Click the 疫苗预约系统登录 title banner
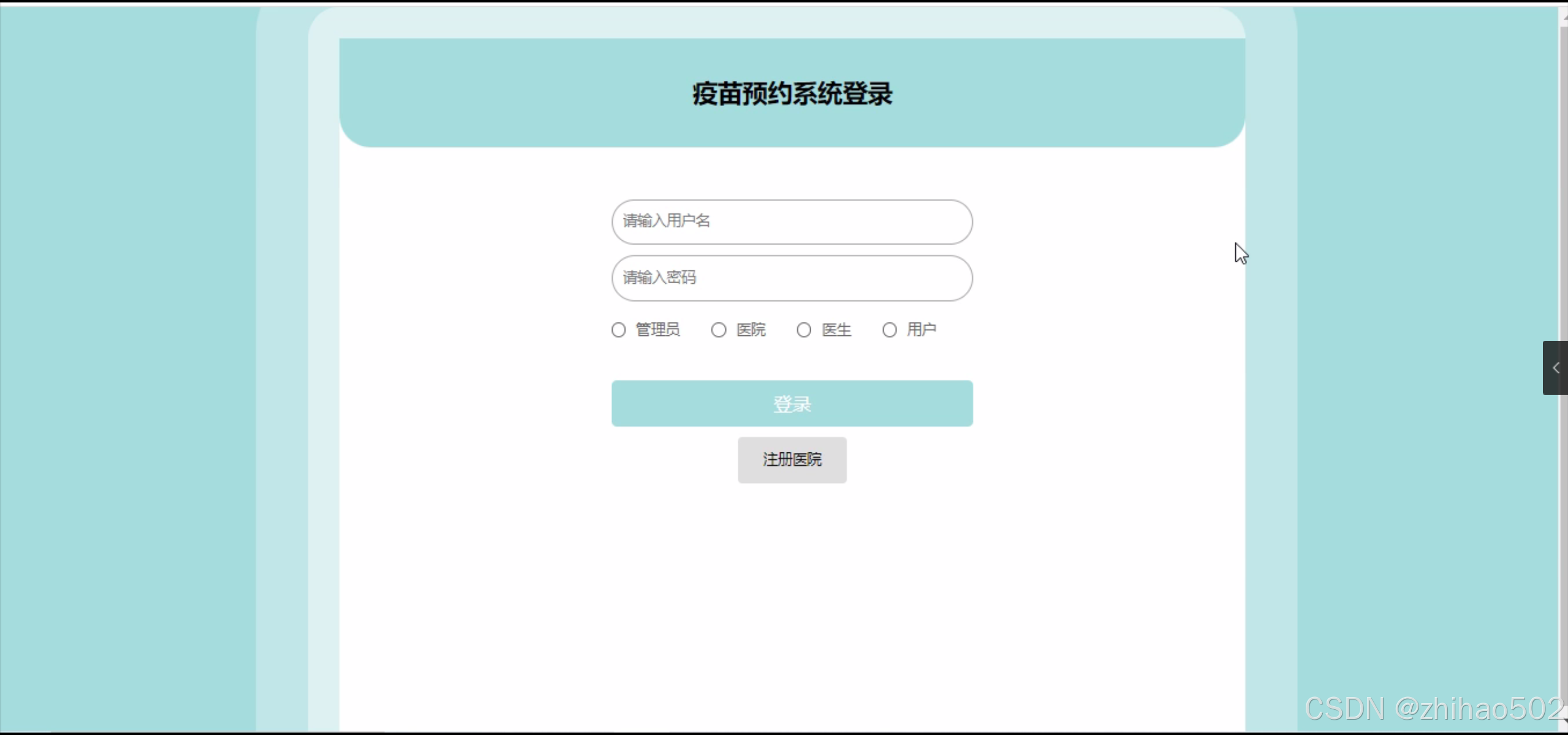The height and width of the screenshot is (735, 1568). click(x=792, y=93)
